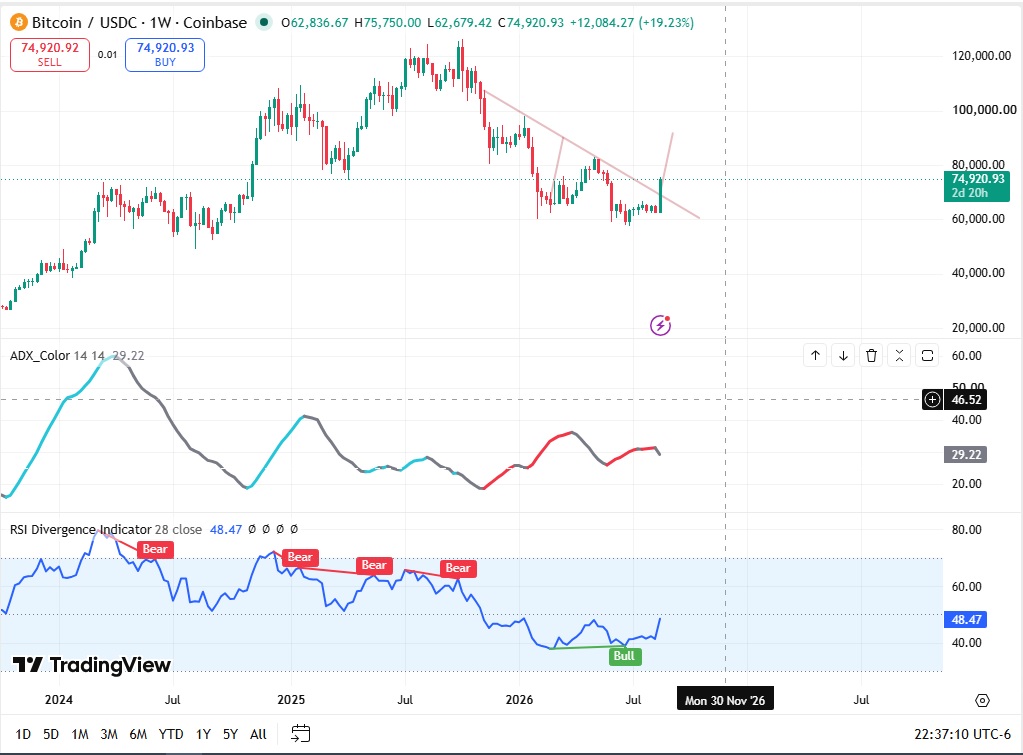Click the 2026 label on time axis
The width and height of the screenshot is (1023, 755).
click(519, 700)
